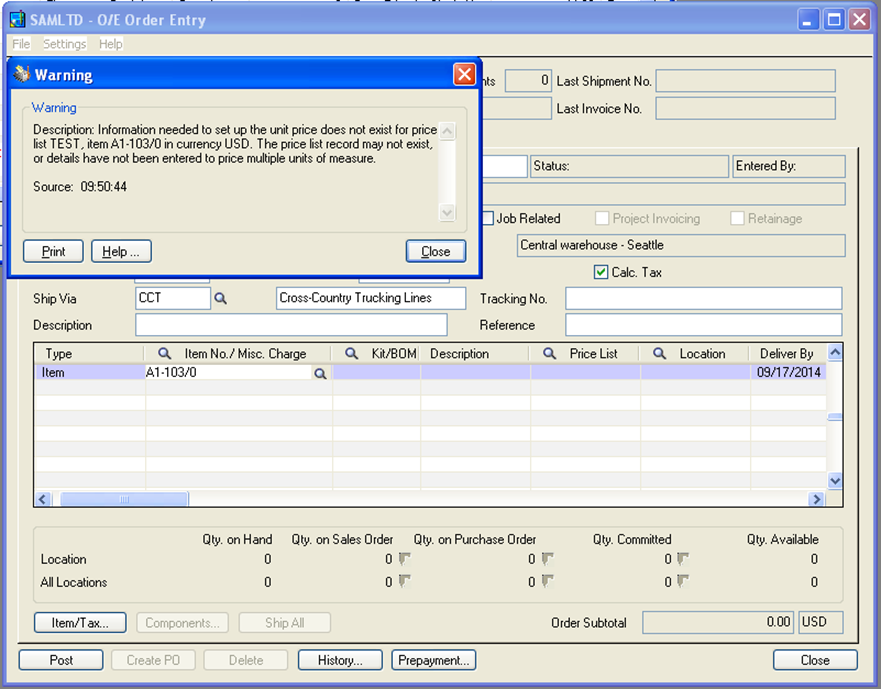
Task: Click grid horizontal scrollbar right arrow
Action: coord(816,499)
